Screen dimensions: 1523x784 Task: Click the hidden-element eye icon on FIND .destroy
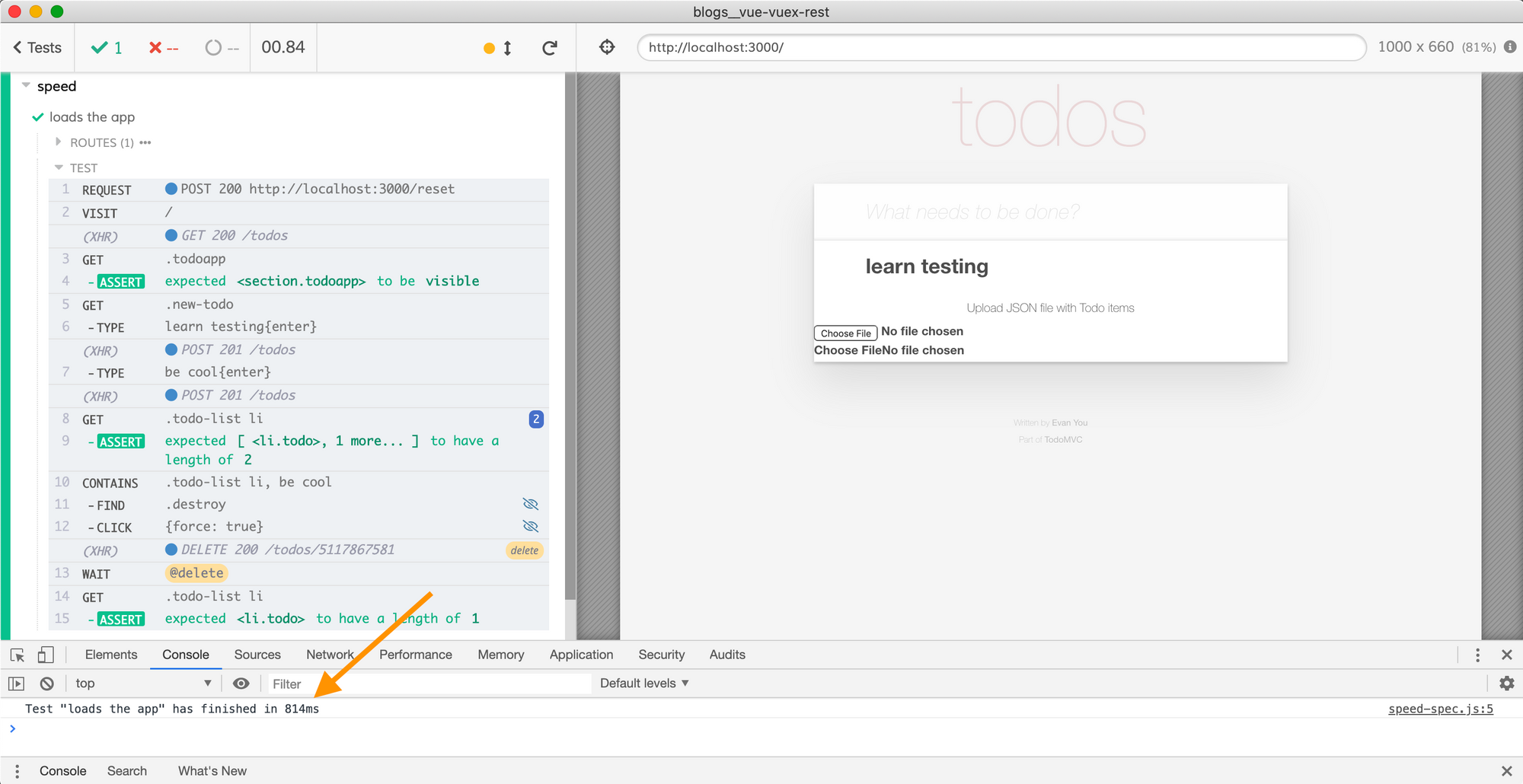531,504
